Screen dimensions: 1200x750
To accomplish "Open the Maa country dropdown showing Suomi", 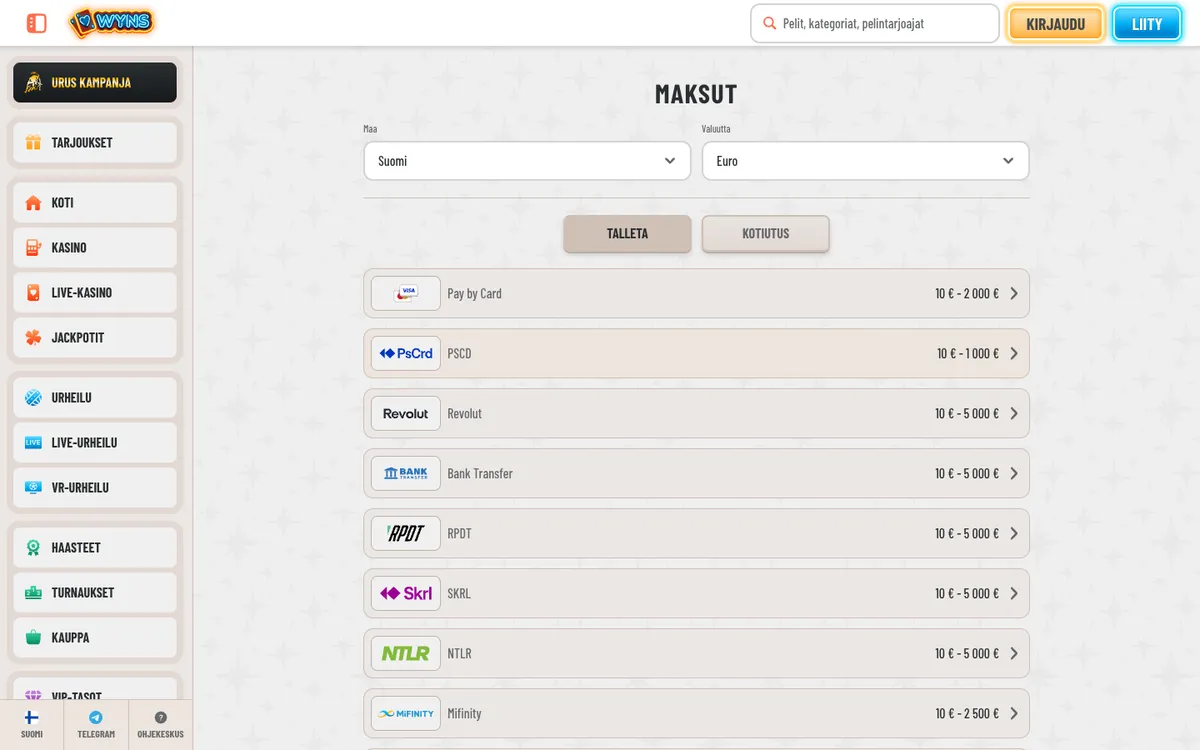I will (527, 161).
